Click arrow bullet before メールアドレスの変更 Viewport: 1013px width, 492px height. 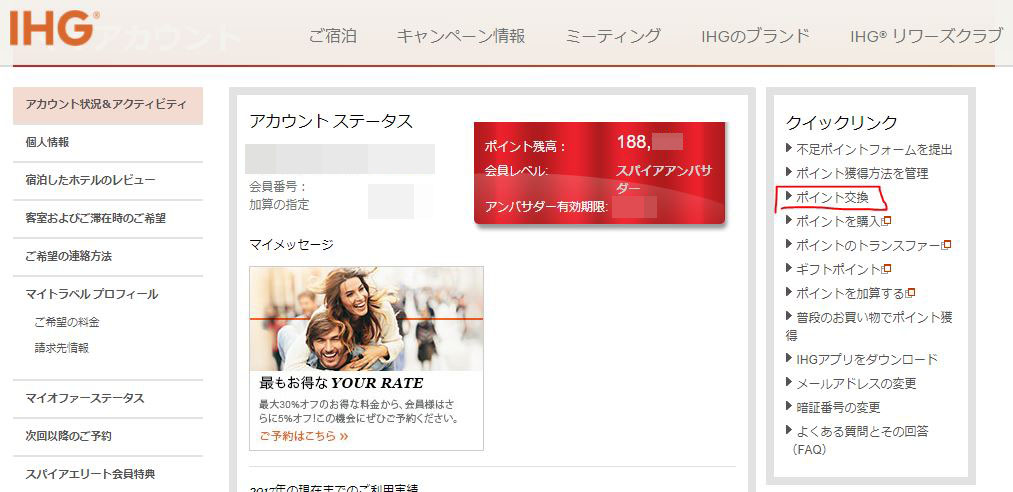pyautogui.click(x=789, y=382)
